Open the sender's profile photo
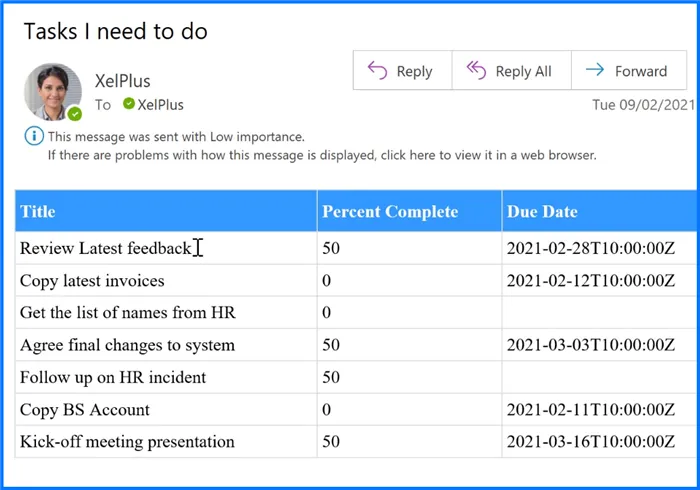The height and width of the screenshot is (490, 700). click(x=52, y=91)
